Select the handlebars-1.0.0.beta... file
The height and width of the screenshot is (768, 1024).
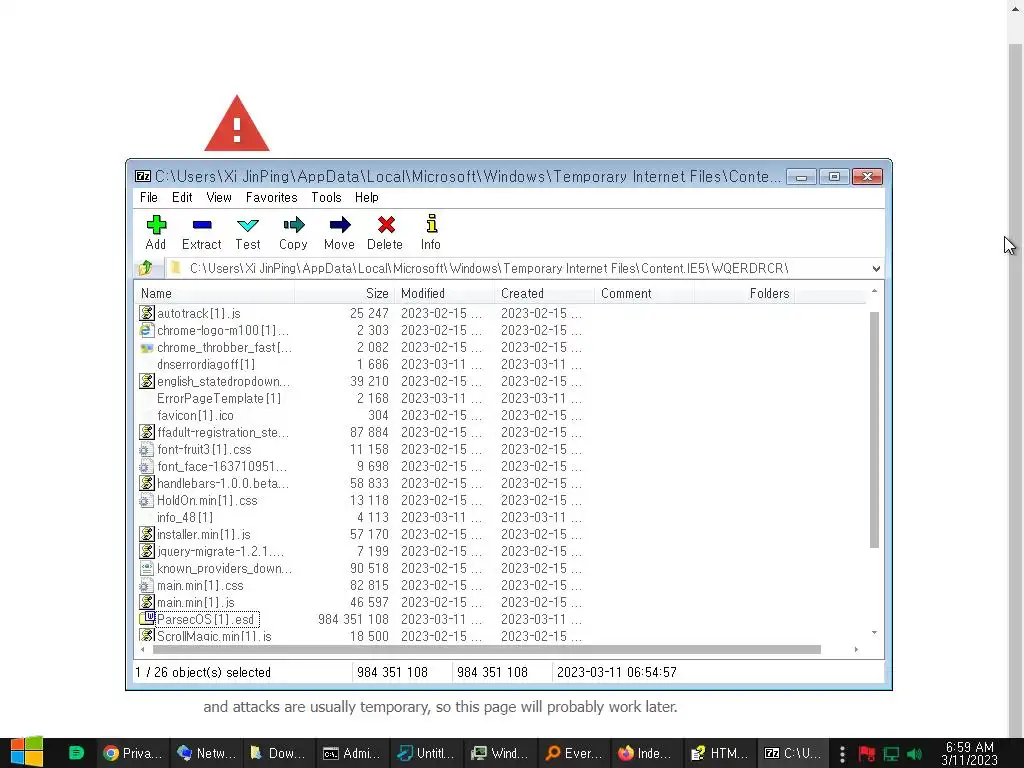(x=223, y=483)
